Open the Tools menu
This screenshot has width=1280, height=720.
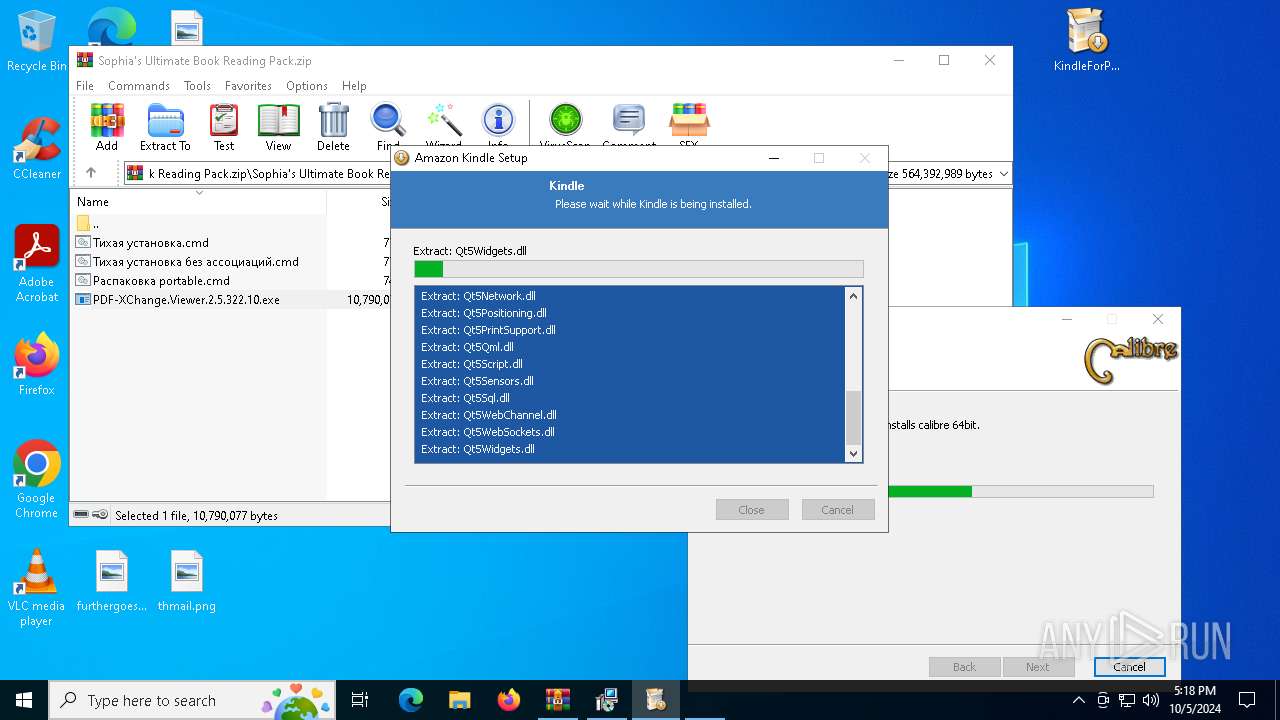pyautogui.click(x=197, y=86)
